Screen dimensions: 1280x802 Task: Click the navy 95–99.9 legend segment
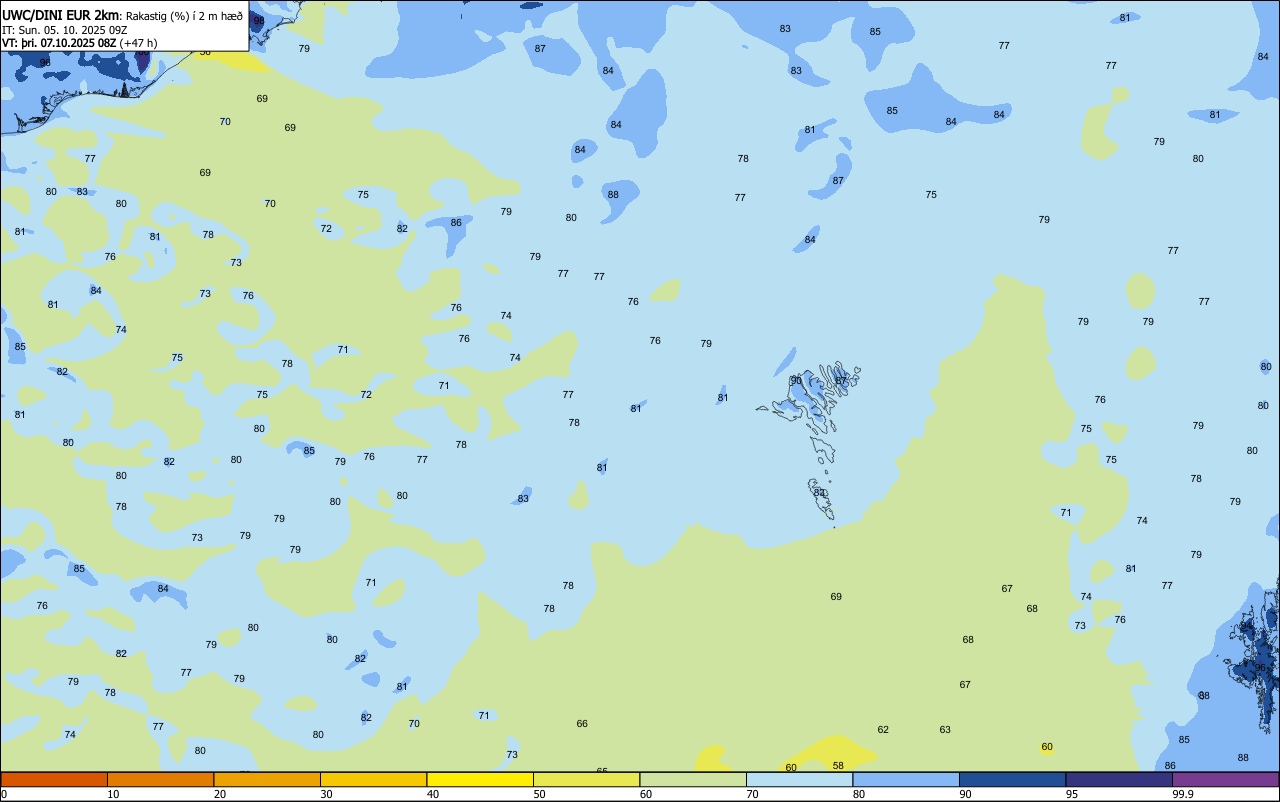tap(1119, 779)
